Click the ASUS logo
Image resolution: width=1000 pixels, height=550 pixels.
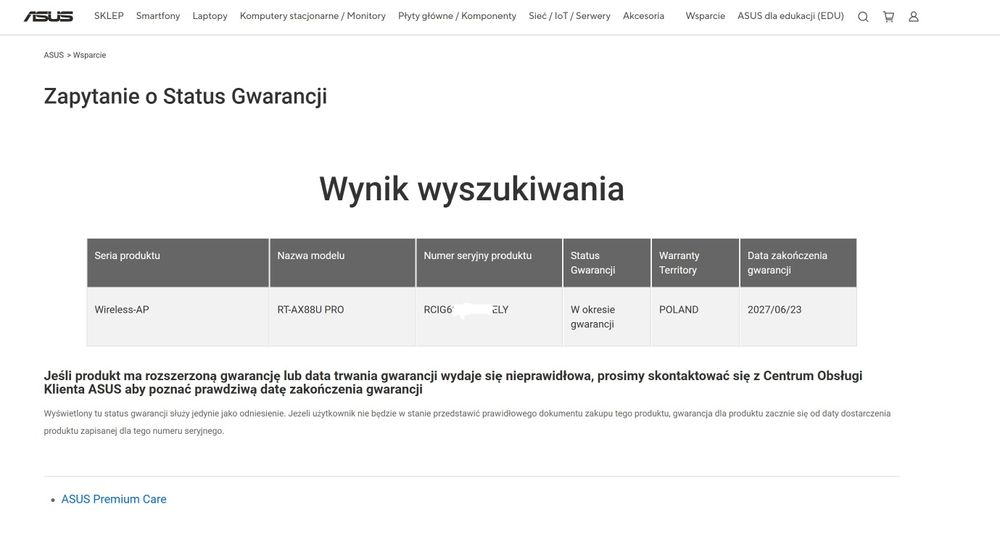(x=48, y=16)
